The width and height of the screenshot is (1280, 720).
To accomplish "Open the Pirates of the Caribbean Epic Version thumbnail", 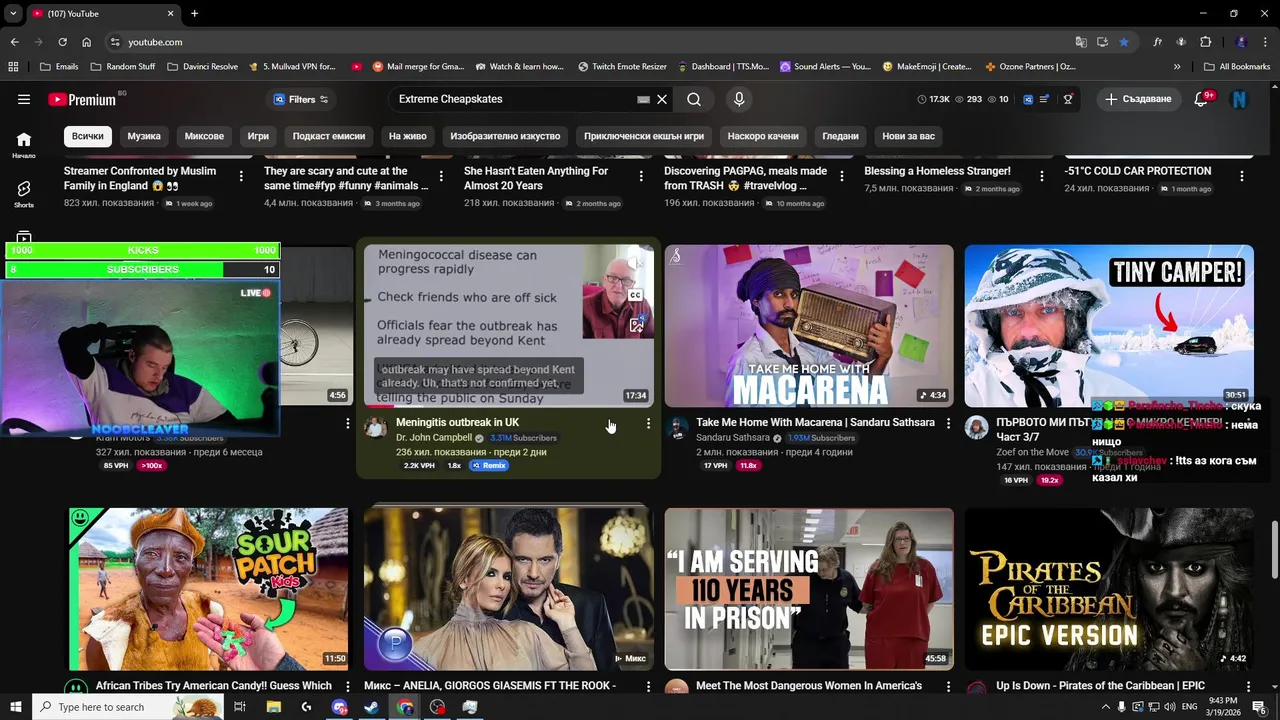I will pos(1109,589).
